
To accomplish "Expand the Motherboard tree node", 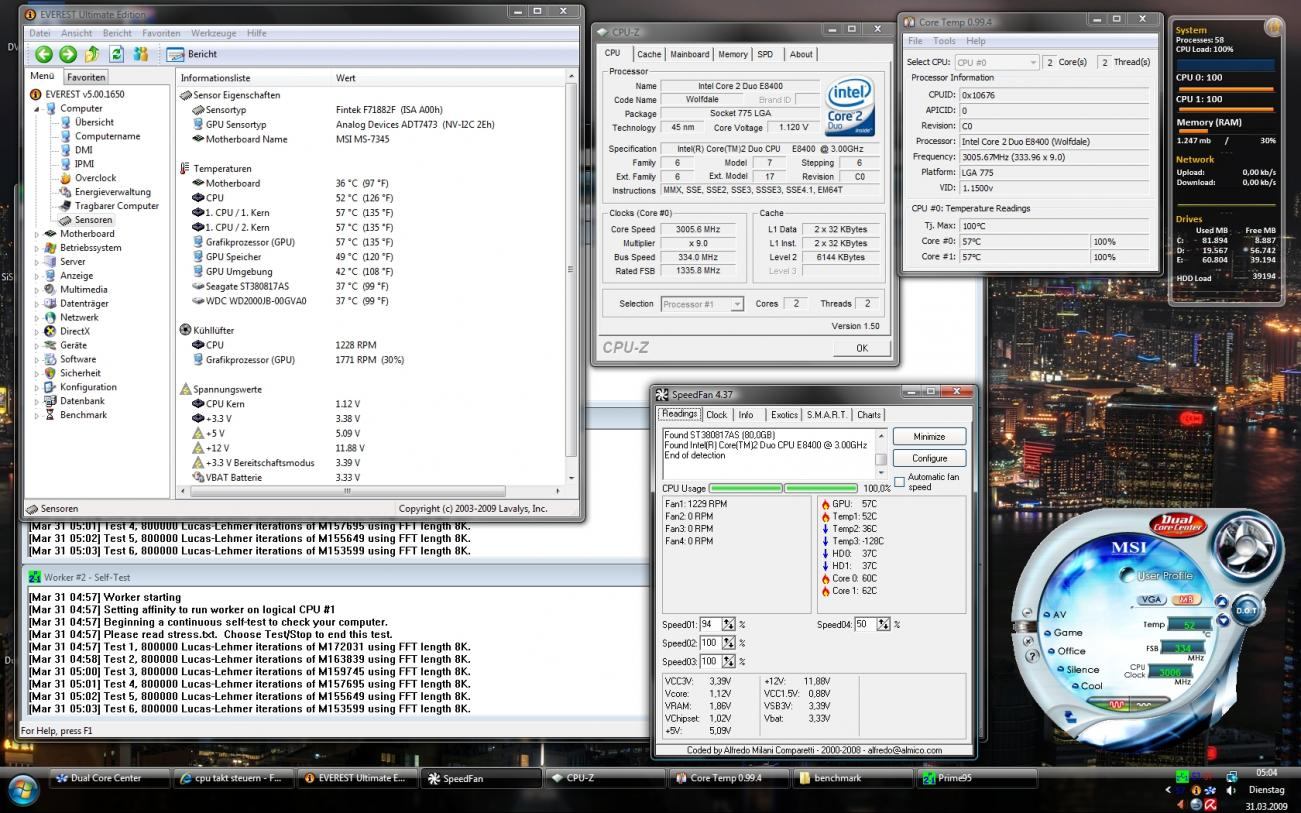I will click(x=37, y=234).
